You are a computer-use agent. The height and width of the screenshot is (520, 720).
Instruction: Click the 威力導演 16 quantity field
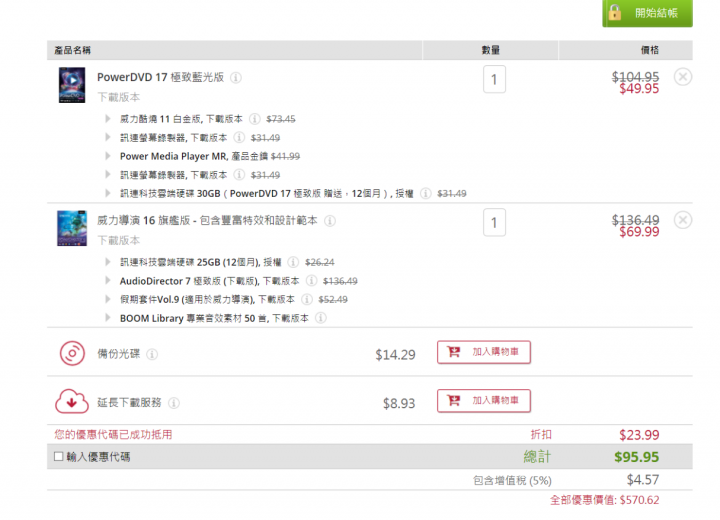(x=494, y=222)
